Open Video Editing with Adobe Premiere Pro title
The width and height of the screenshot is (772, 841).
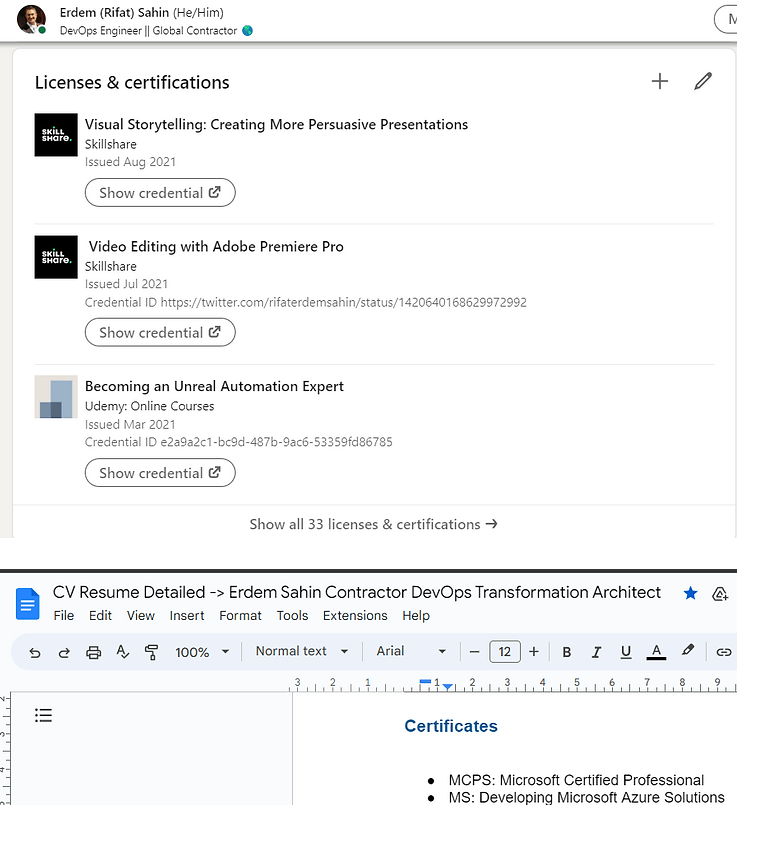click(216, 247)
